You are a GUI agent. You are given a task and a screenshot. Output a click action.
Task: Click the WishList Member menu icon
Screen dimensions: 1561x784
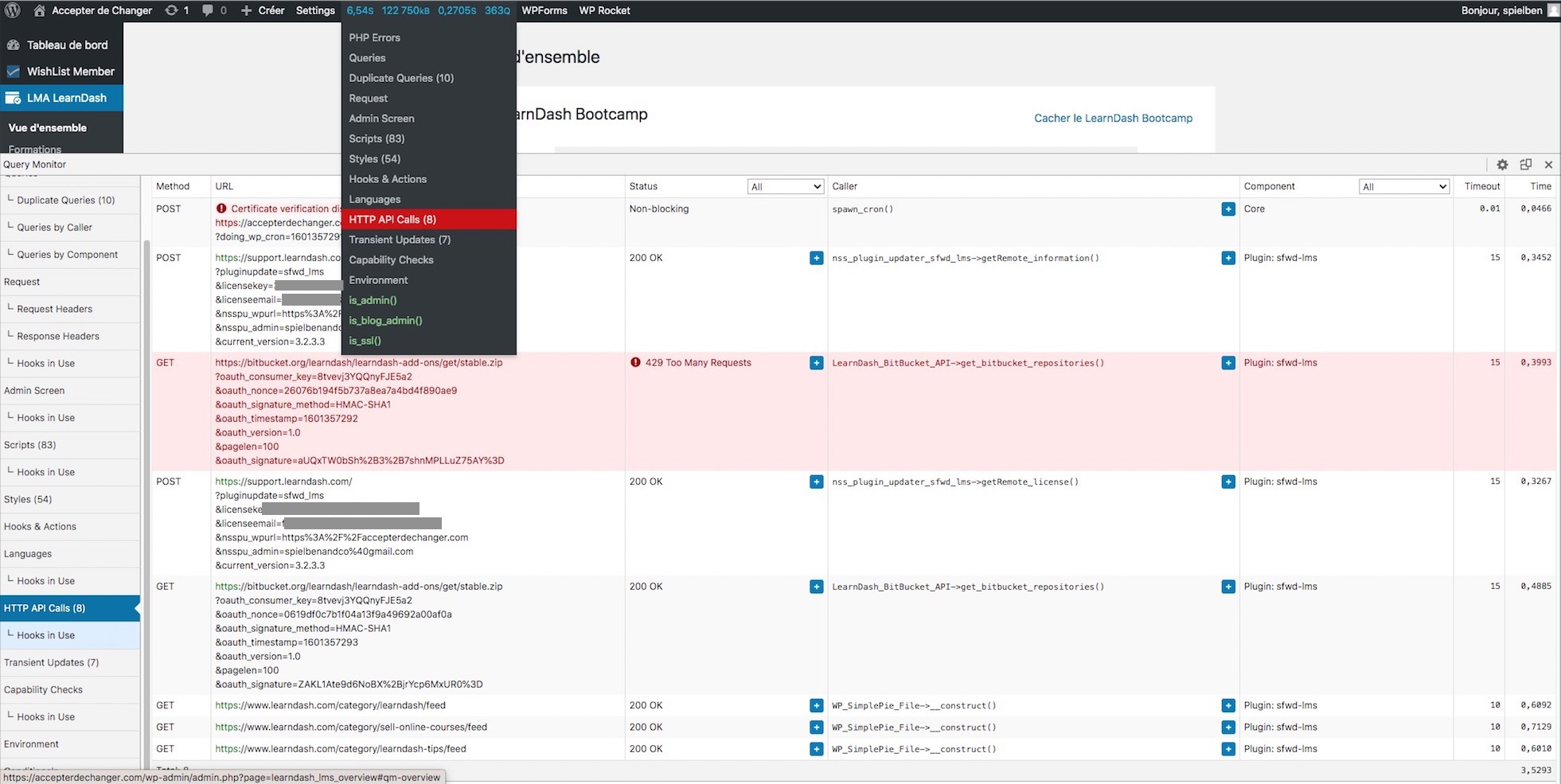tap(13, 72)
